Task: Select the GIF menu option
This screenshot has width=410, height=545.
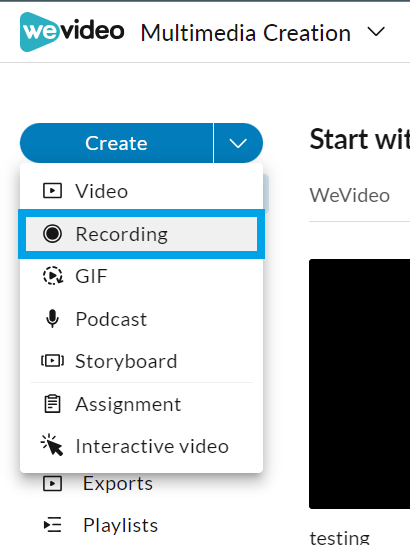Action: tap(141, 276)
